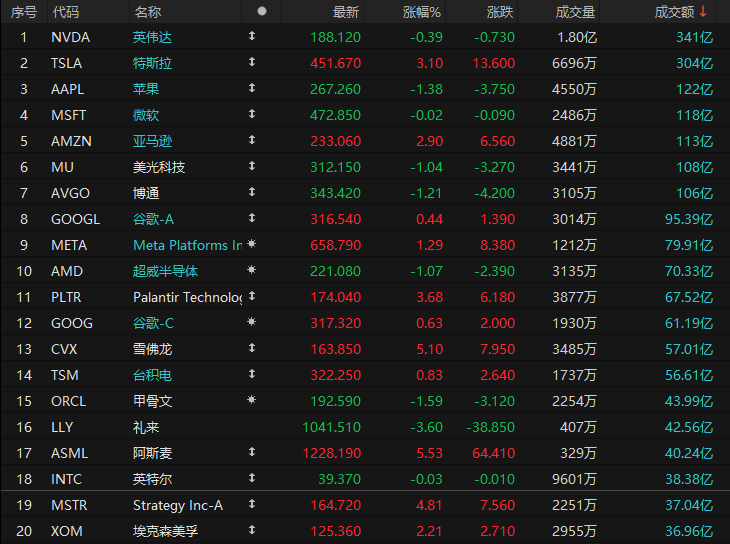Click the XOM ticker code
The width and height of the screenshot is (730, 544).
pyautogui.click(x=67, y=531)
